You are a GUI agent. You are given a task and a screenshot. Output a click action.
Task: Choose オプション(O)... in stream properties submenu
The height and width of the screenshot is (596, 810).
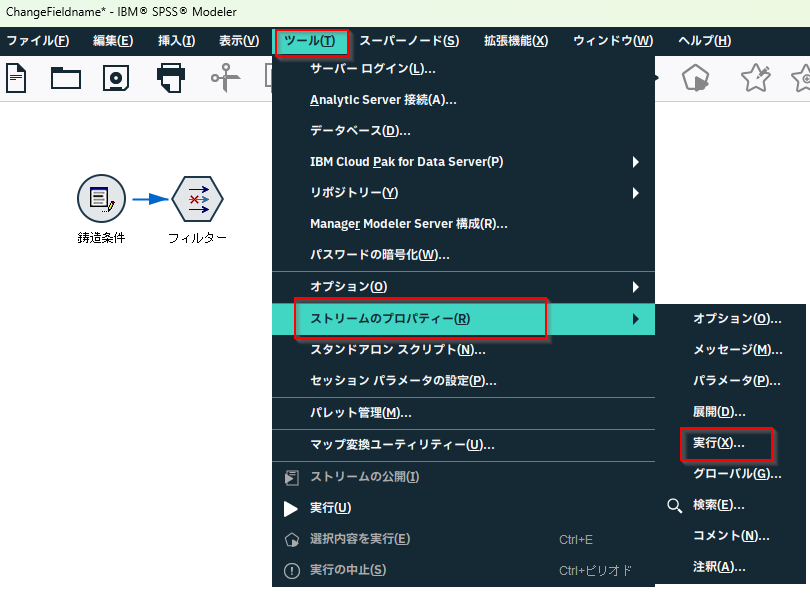(730, 319)
